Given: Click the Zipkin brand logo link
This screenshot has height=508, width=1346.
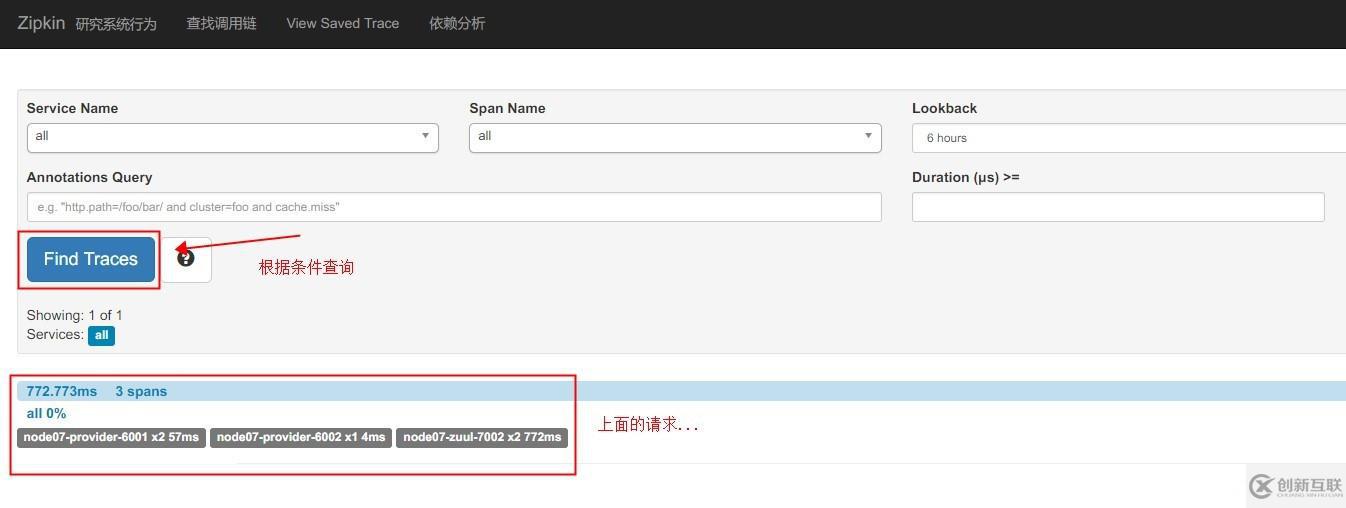Looking at the screenshot, I should tap(41, 23).
